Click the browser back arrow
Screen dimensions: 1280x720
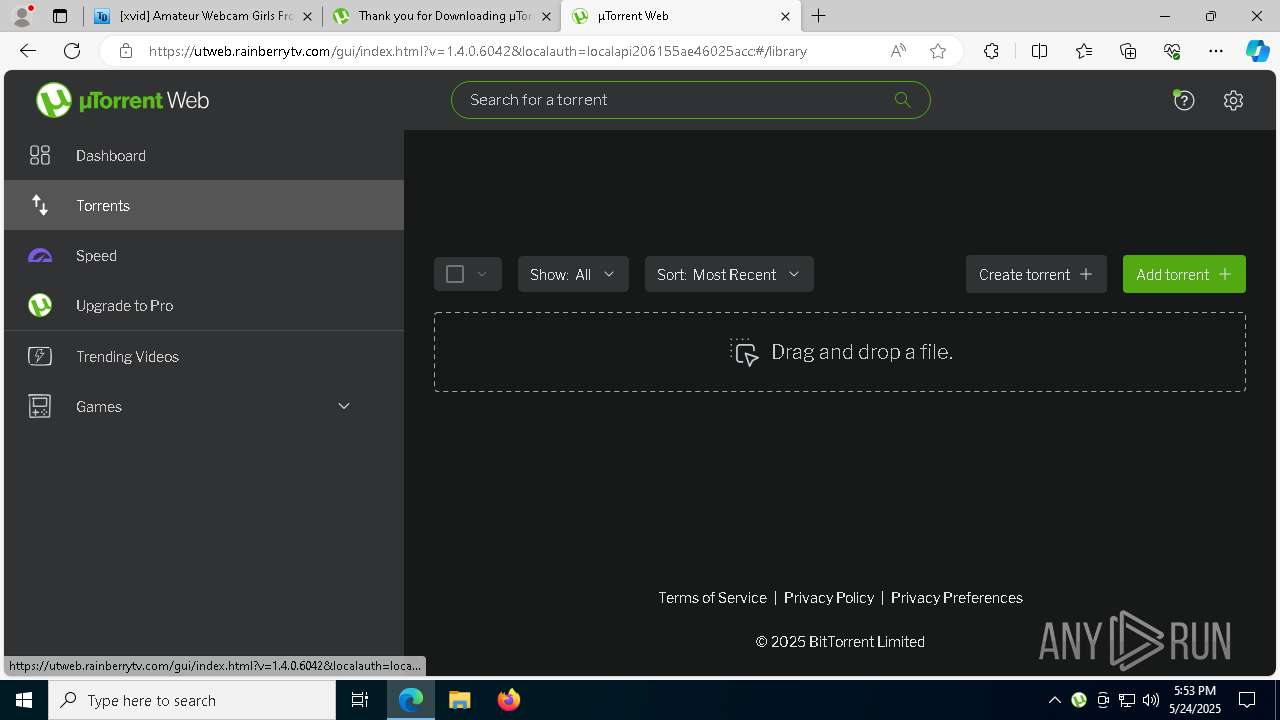coord(28,51)
